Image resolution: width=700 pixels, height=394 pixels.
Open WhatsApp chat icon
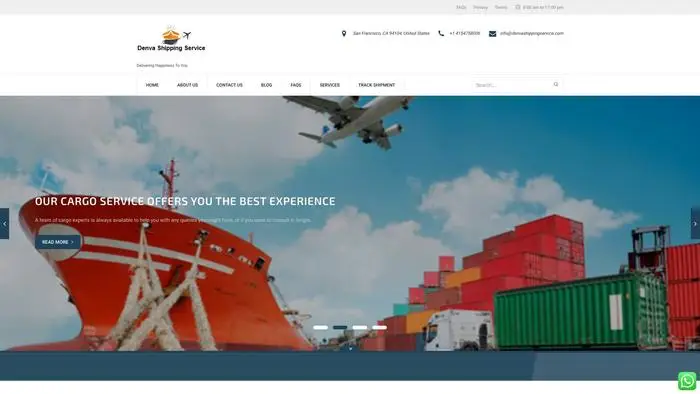pyautogui.click(x=687, y=381)
